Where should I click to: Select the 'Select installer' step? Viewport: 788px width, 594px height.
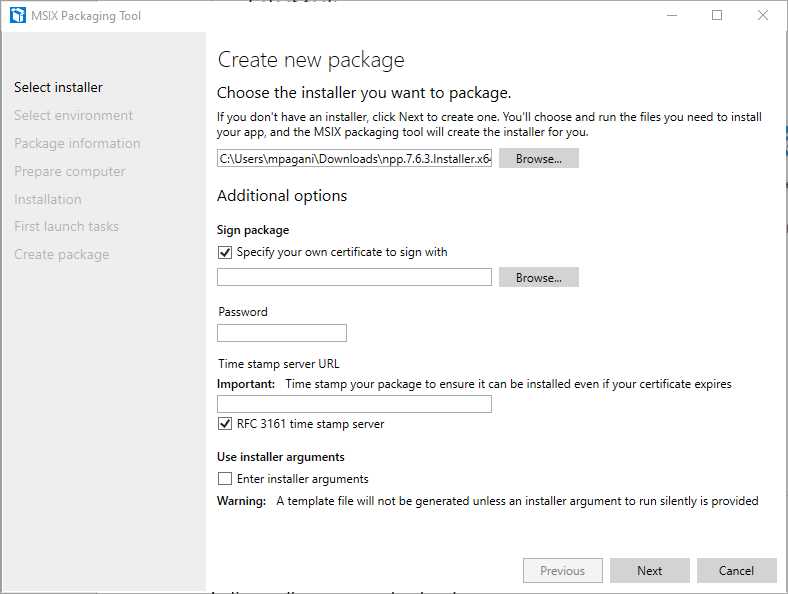(x=58, y=87)
